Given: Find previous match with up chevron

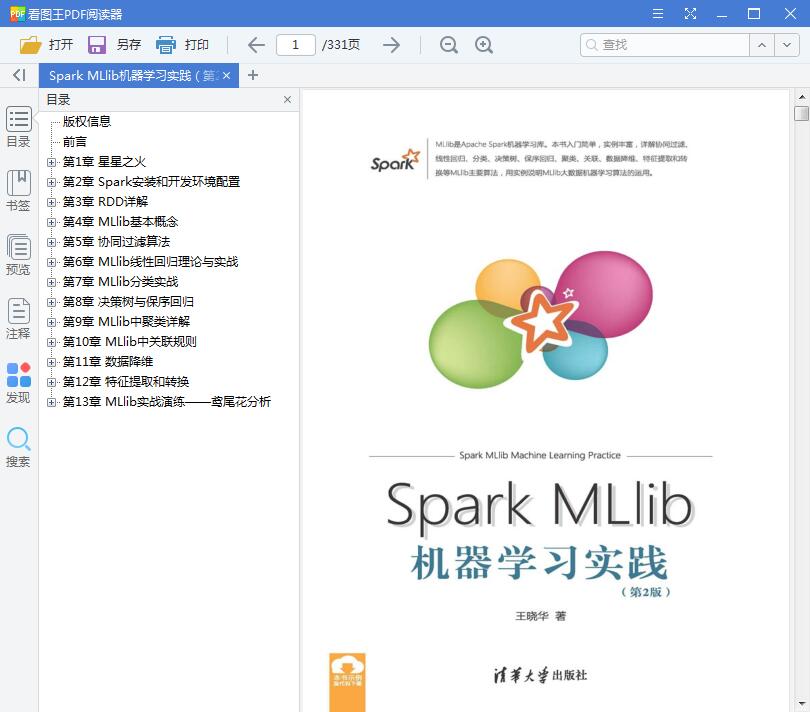Looking at the screenshot, I should click(x=761, y=45).
